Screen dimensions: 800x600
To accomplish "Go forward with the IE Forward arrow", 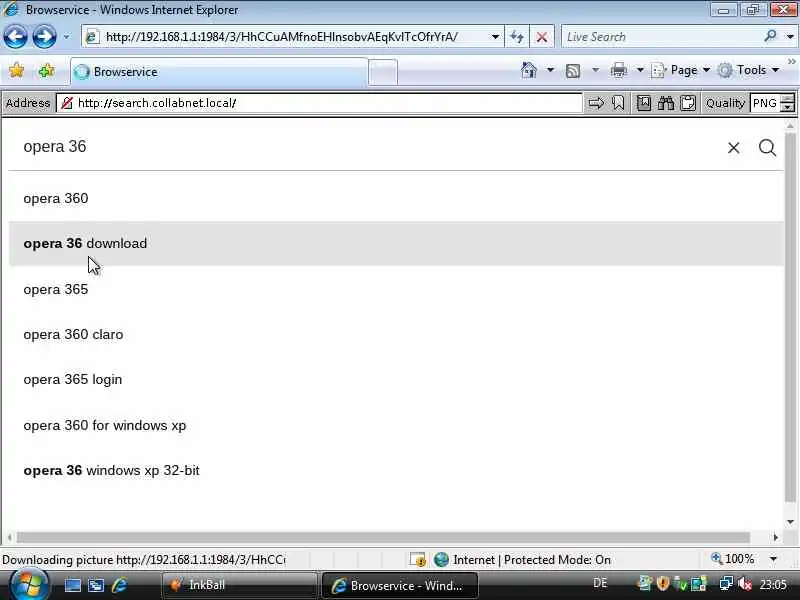I will (44, 37).
